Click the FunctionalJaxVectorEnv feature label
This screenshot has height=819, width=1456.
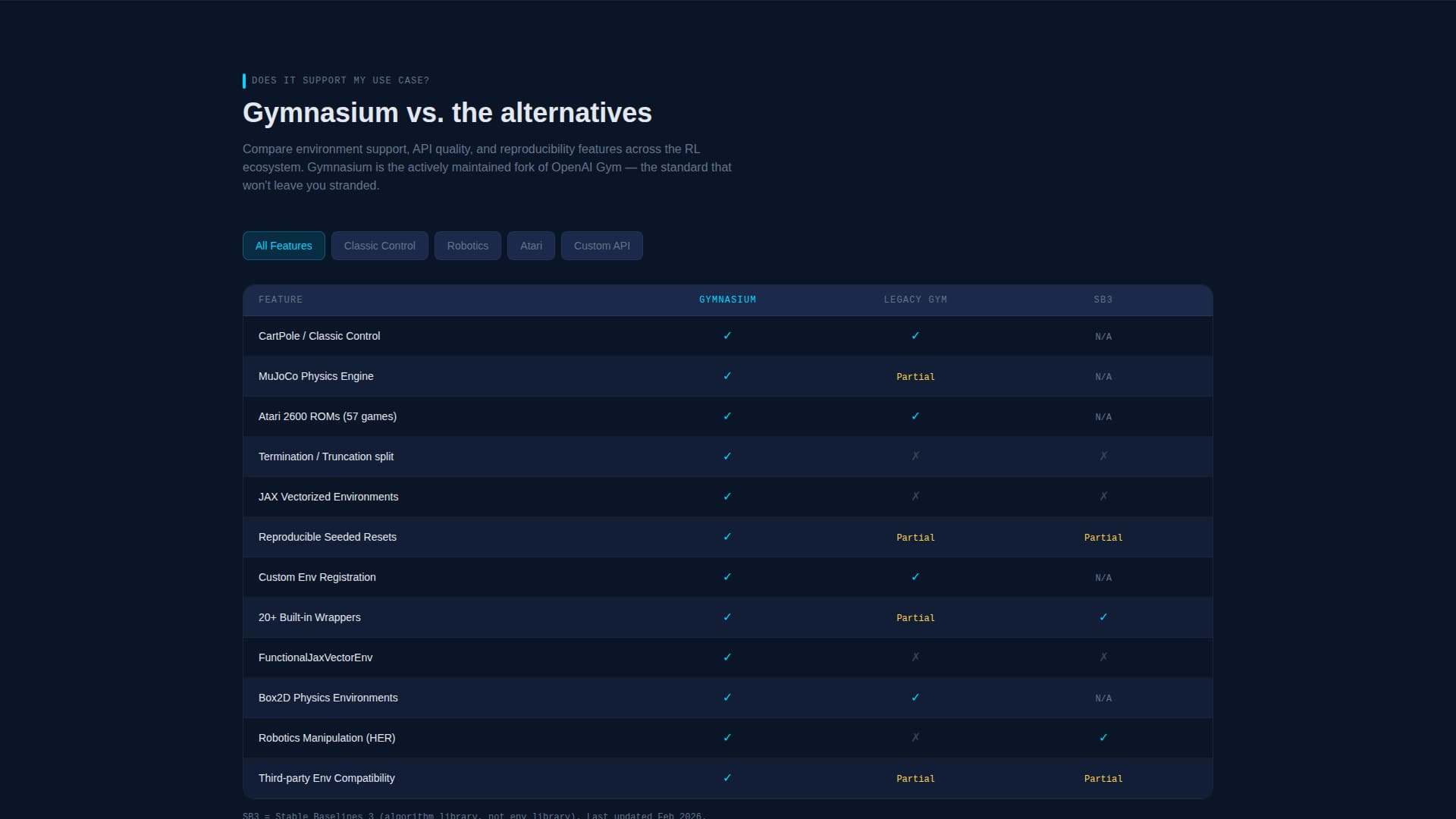[x=315, y=657]
